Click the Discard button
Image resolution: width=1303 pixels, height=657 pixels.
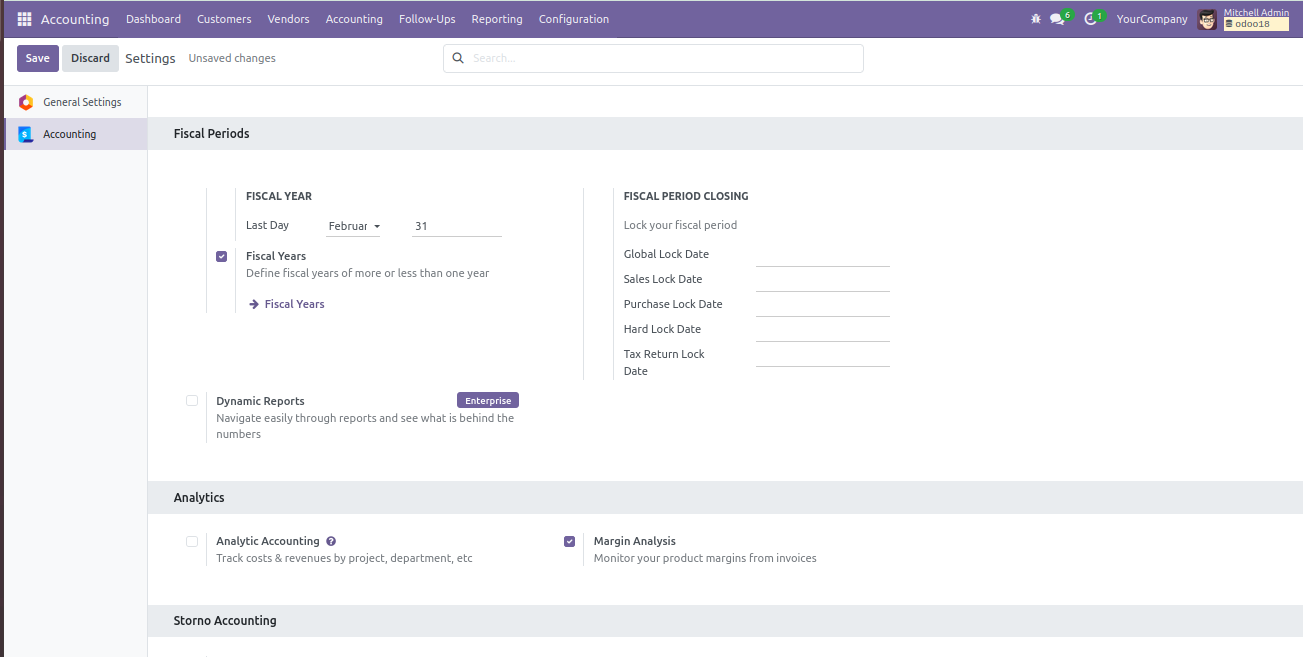(90, 58)
